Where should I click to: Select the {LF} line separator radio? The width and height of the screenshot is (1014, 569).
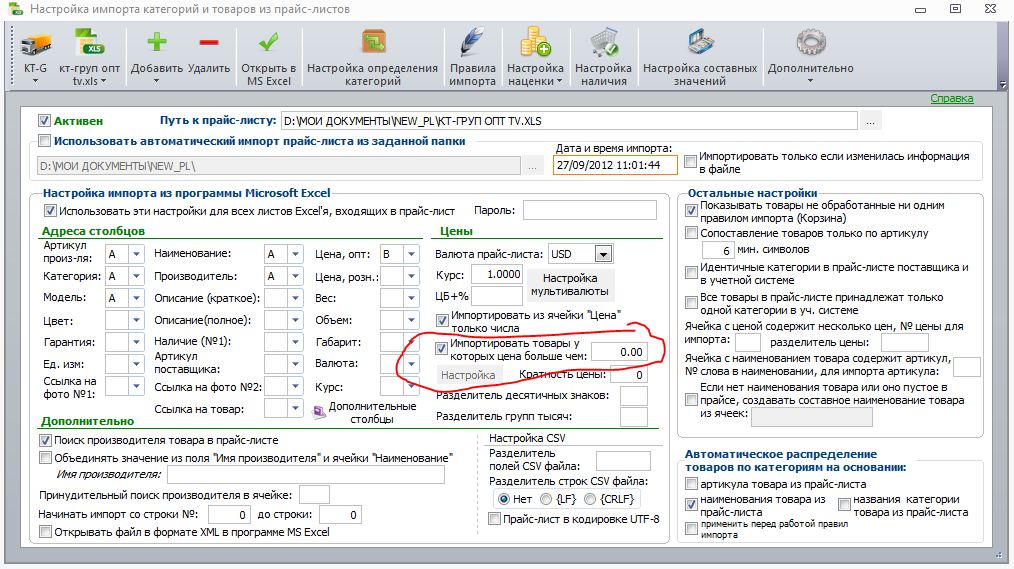pos(546,499)
